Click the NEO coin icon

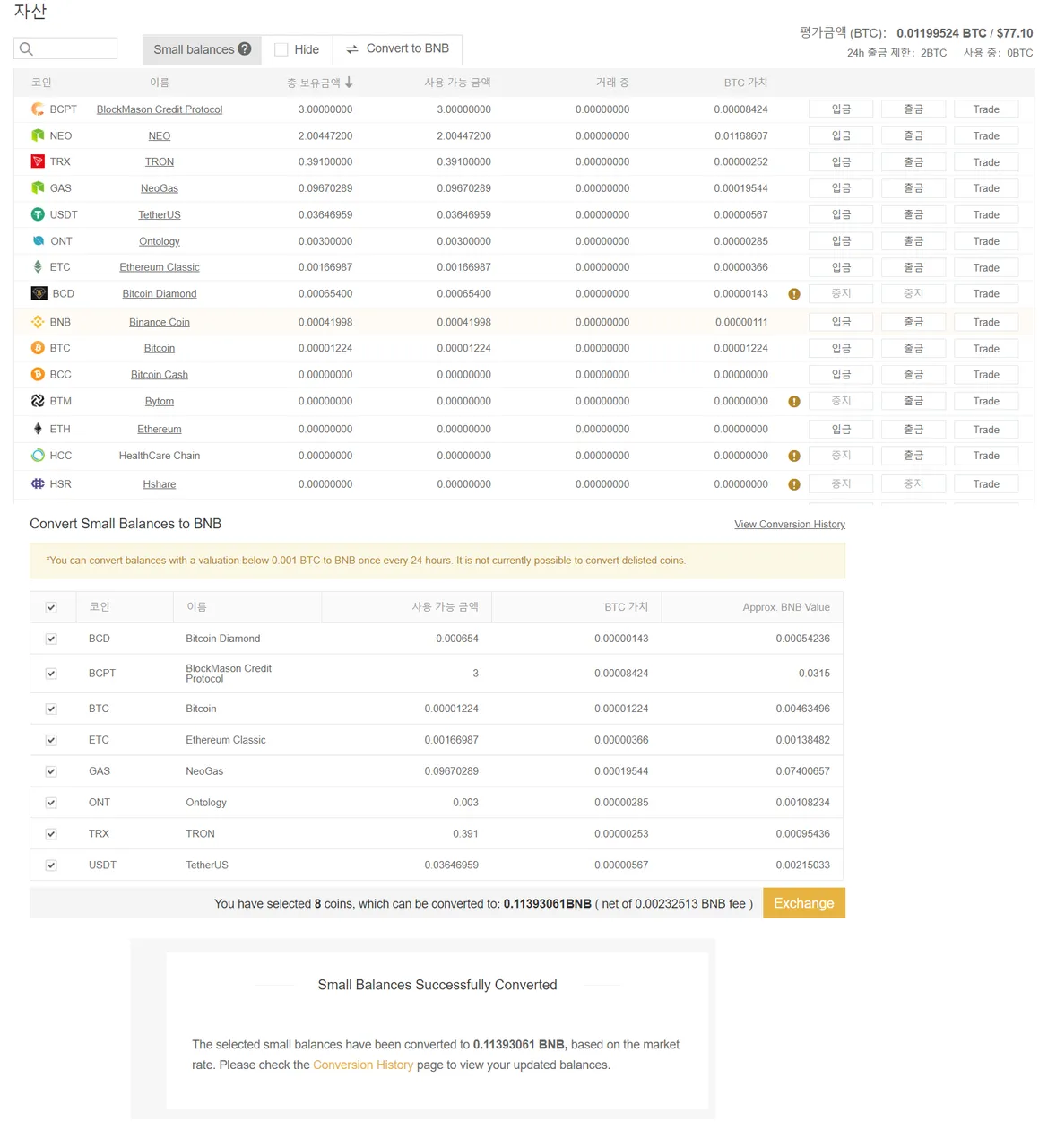(x=38, y=135)
